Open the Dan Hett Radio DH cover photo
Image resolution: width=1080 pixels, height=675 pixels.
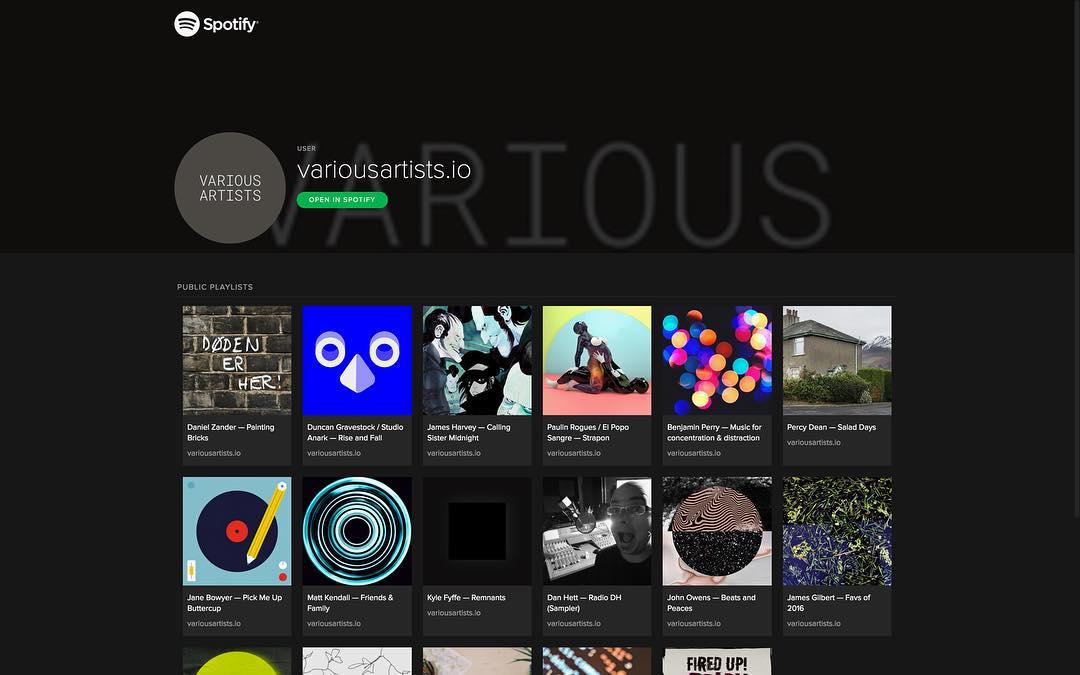click(x=596, y=531)
